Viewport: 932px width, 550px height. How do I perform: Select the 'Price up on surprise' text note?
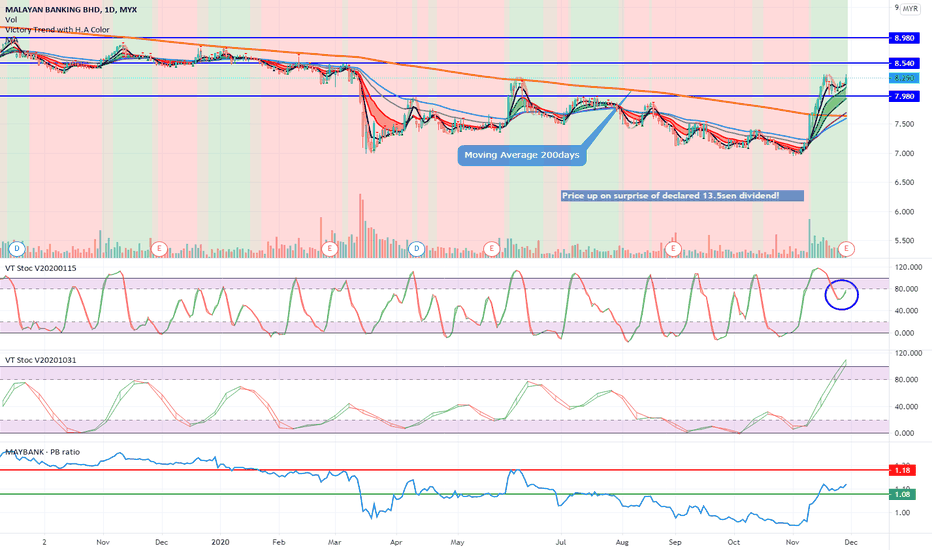click(x=682, y=196)
